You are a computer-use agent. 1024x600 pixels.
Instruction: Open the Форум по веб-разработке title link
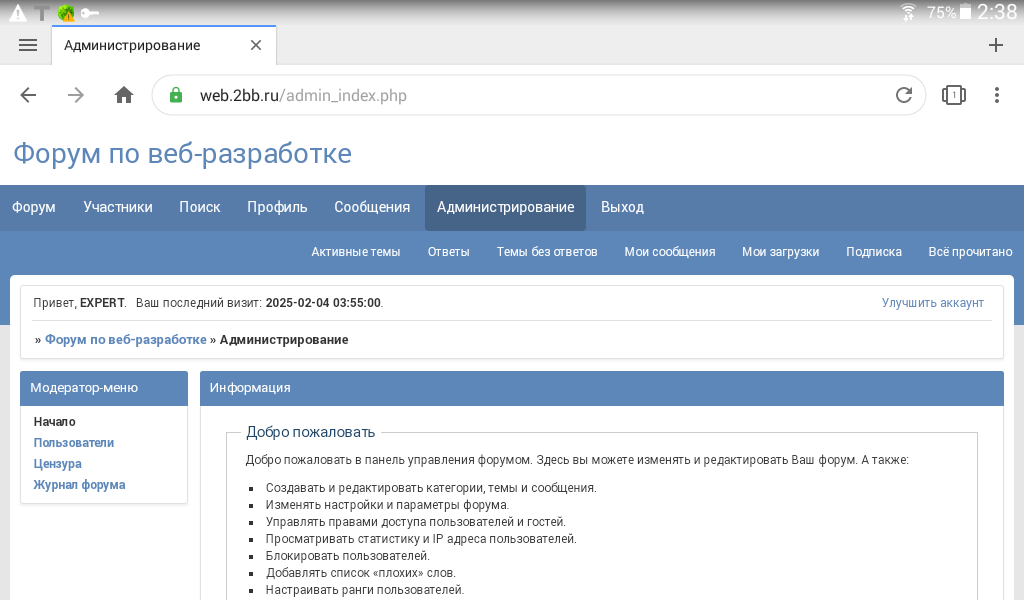point(183,154)
